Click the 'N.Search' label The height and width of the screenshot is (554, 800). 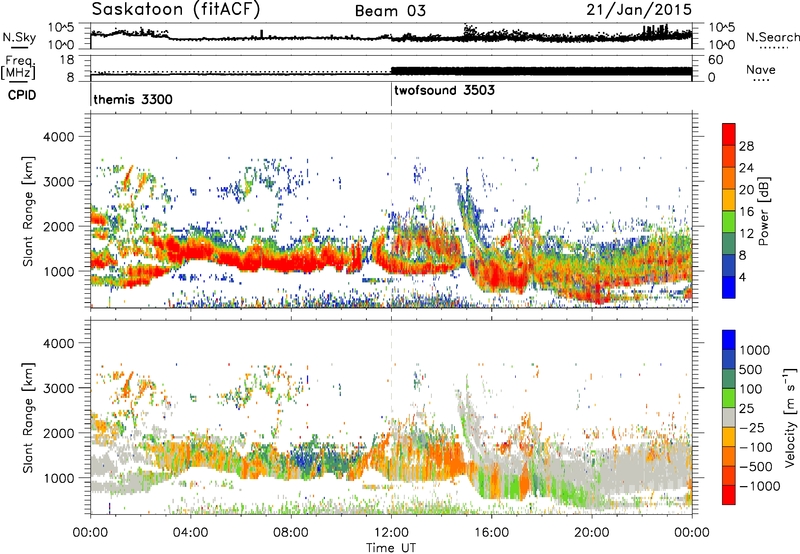(x=772, y=37)
